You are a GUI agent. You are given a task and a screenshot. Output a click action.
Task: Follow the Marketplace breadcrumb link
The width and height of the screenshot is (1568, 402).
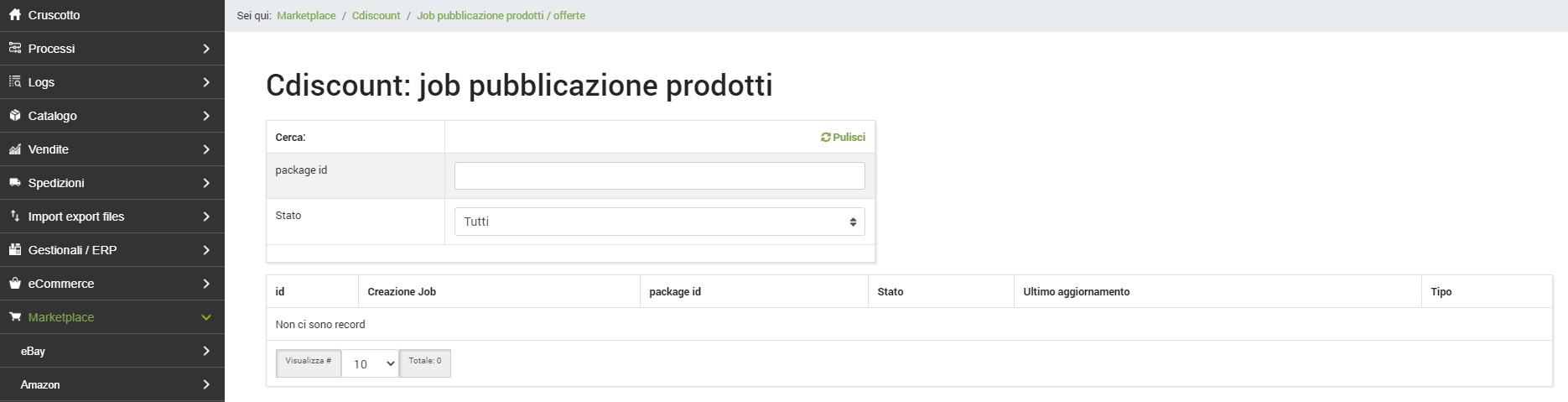[x=306, y=16]
